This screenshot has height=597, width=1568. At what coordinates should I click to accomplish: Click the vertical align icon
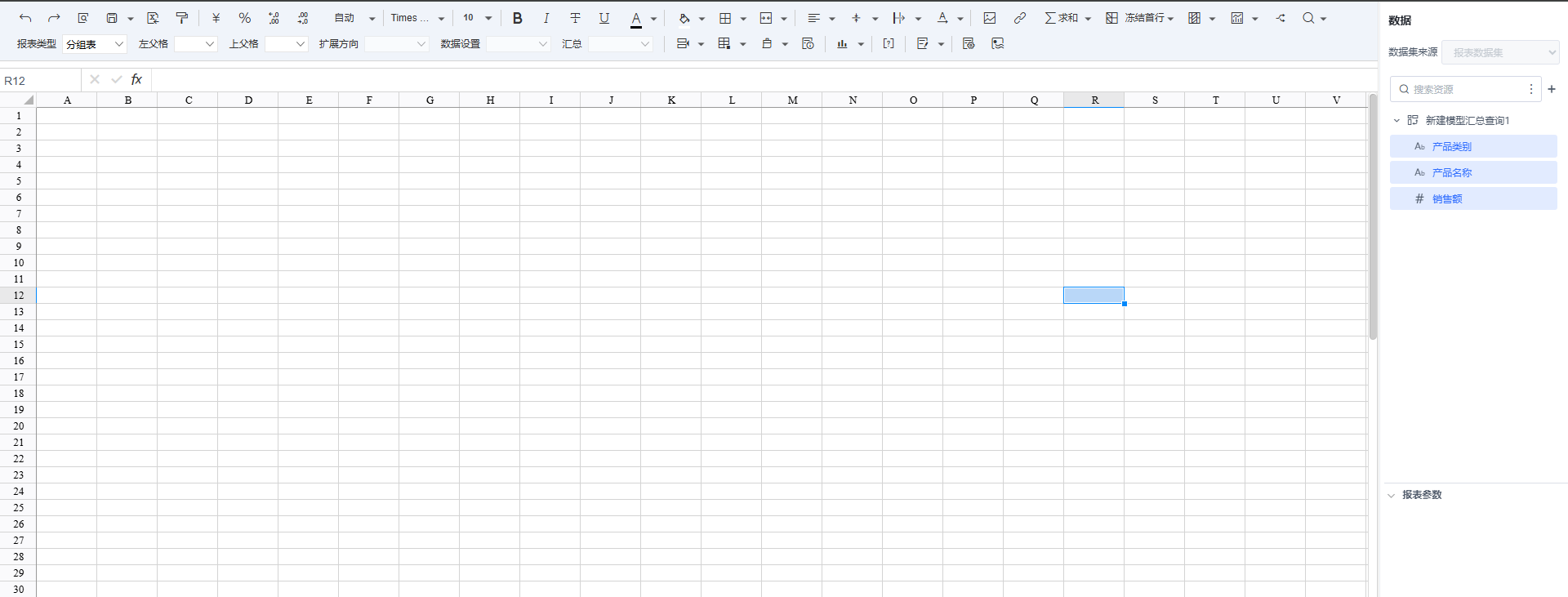click(856, 18)
